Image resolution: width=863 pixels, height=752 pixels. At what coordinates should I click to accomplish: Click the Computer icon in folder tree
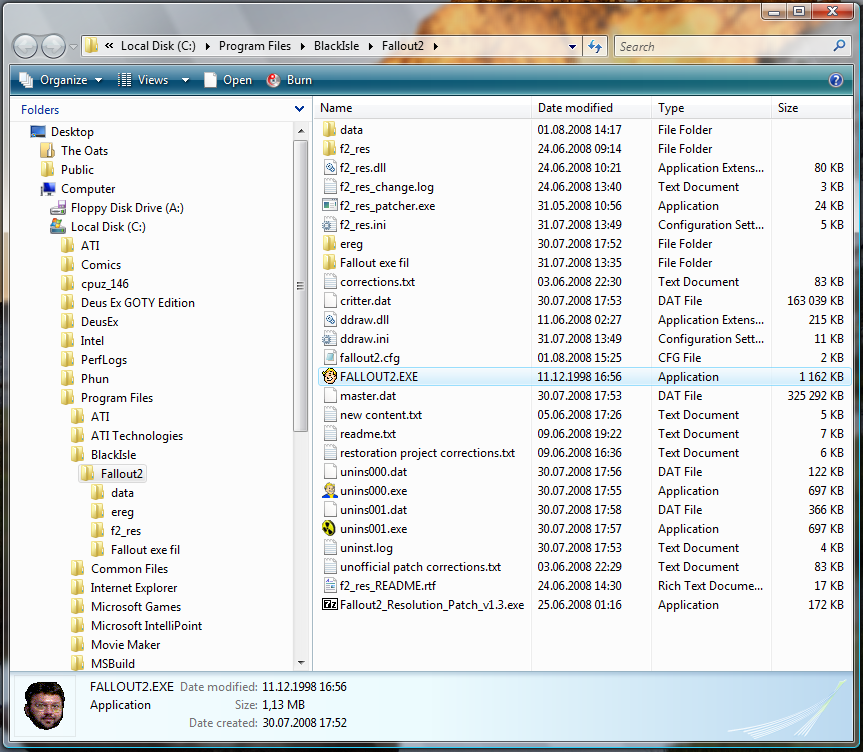[48, 189]
